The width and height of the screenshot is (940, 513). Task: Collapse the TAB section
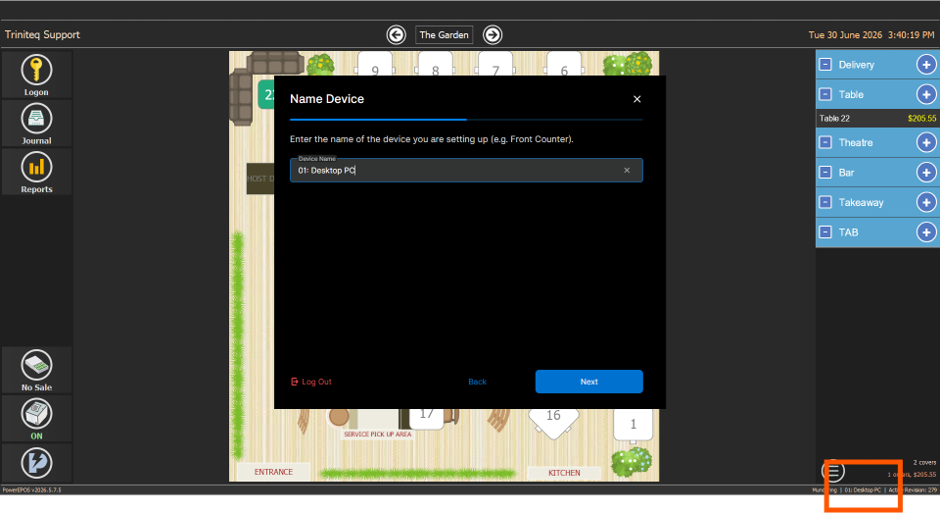825,232
